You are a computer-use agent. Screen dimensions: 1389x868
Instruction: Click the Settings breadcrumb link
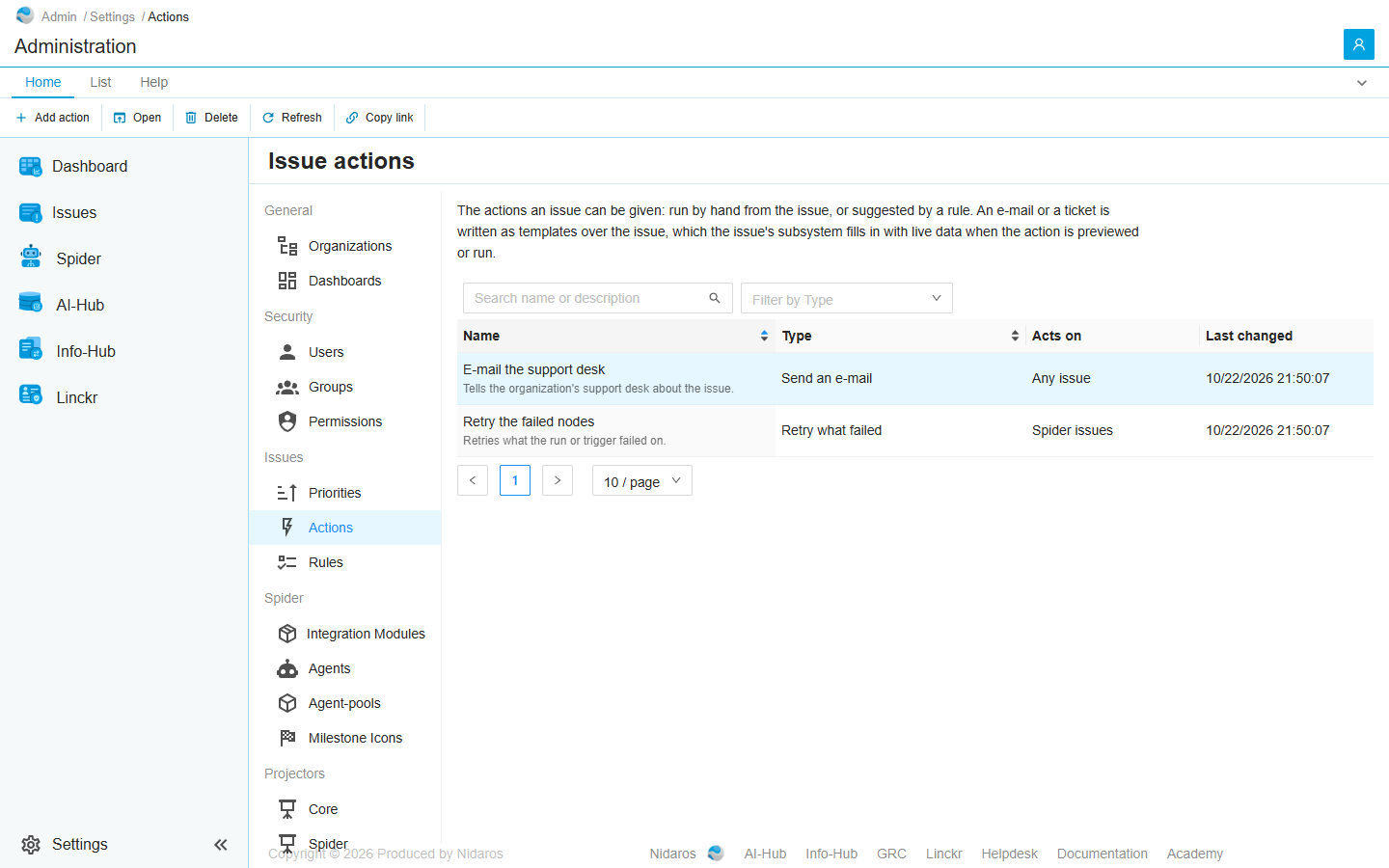pos(112,16)
